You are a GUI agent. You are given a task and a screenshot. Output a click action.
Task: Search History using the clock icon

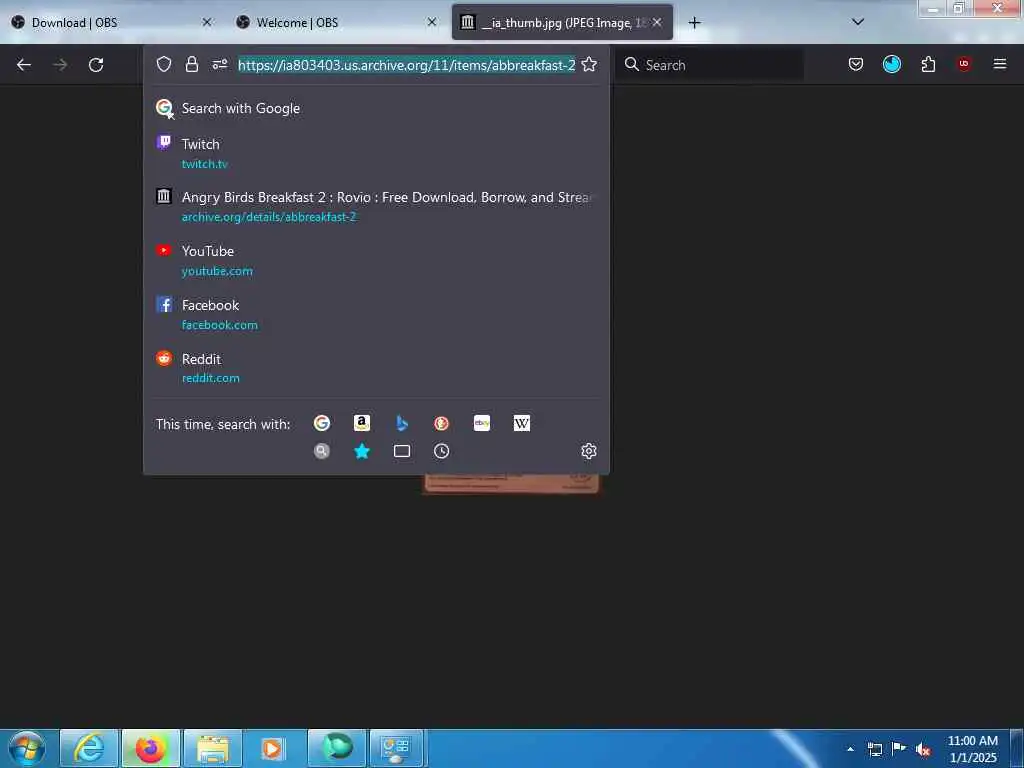click(x=441, y=451)
